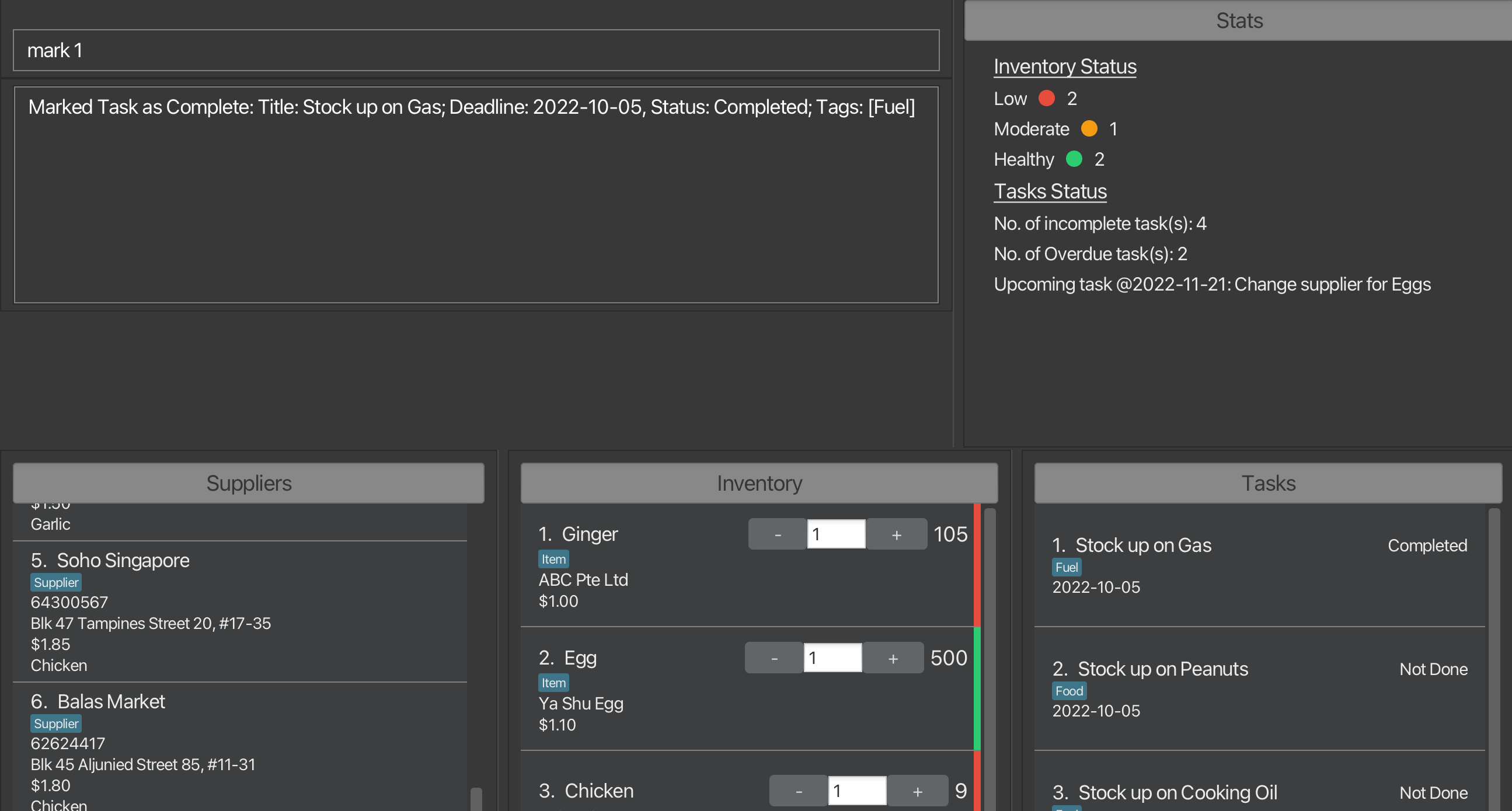The width and height of the screenshot is (1512, 811).
Task: Click the Supplier tag under Soho Singapore
Action: pyautogui.click(x=56, y=582)
